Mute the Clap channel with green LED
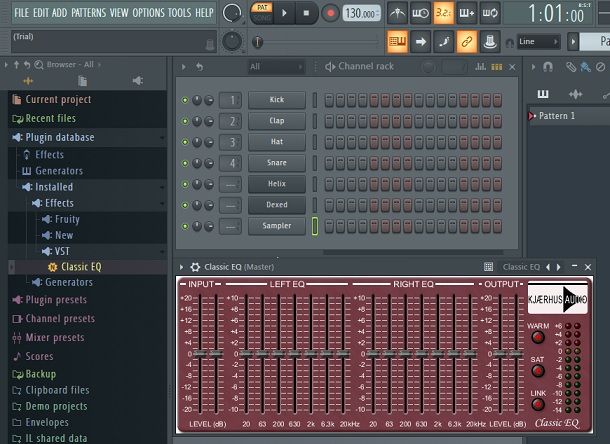Screen dimensions: 610x444 [x=185, y=121]
